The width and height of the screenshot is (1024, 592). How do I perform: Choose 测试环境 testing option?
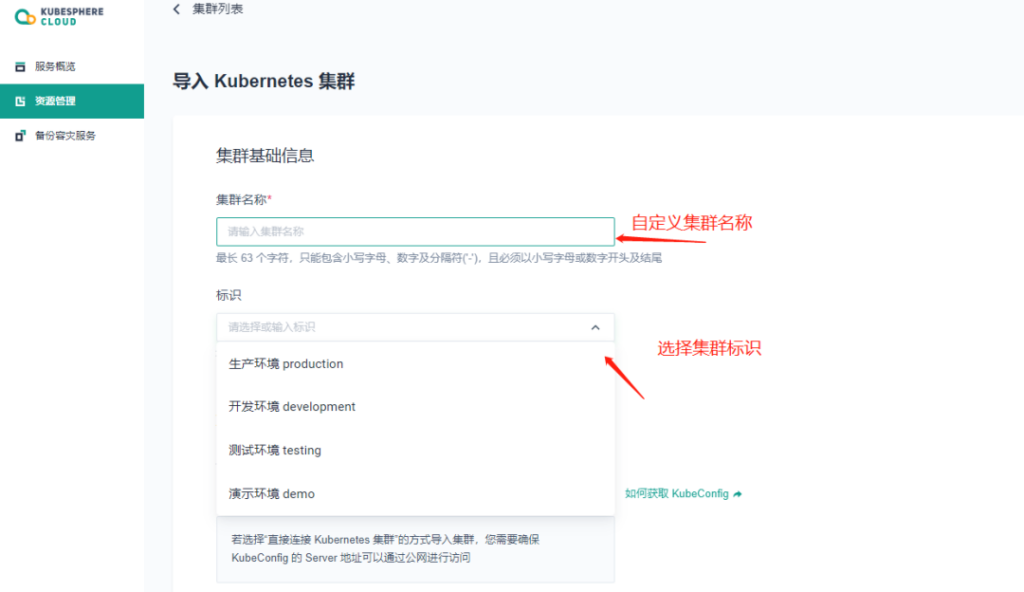coord(415,450)
